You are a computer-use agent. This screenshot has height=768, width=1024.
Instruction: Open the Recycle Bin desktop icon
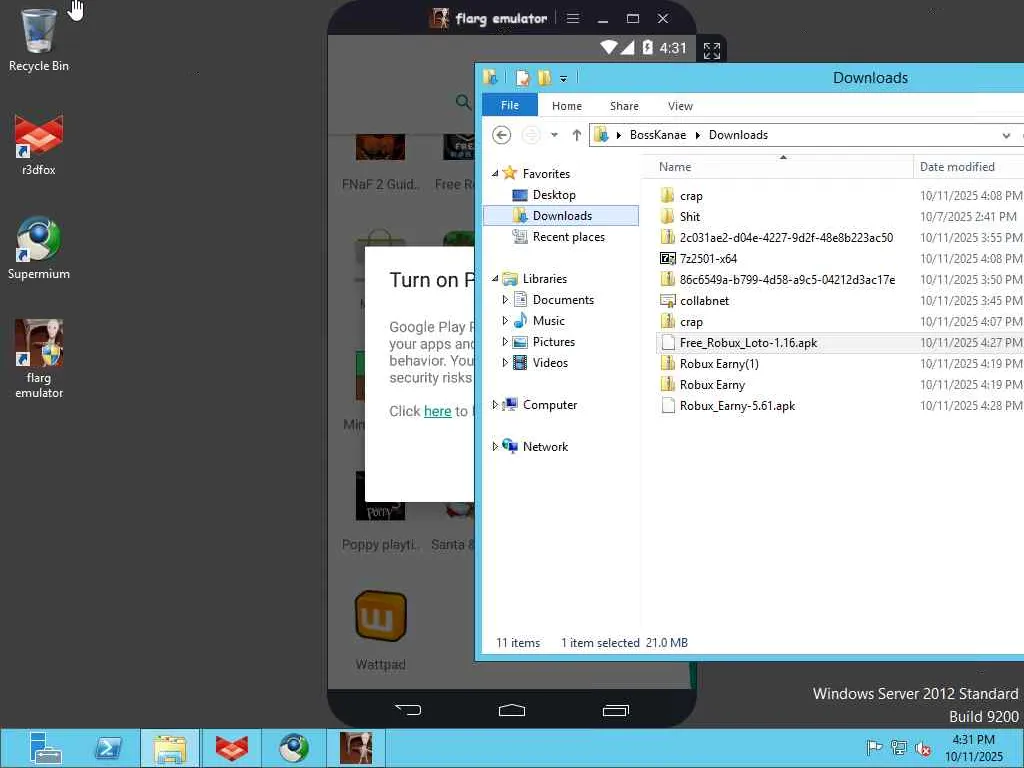tap(39, 40)
